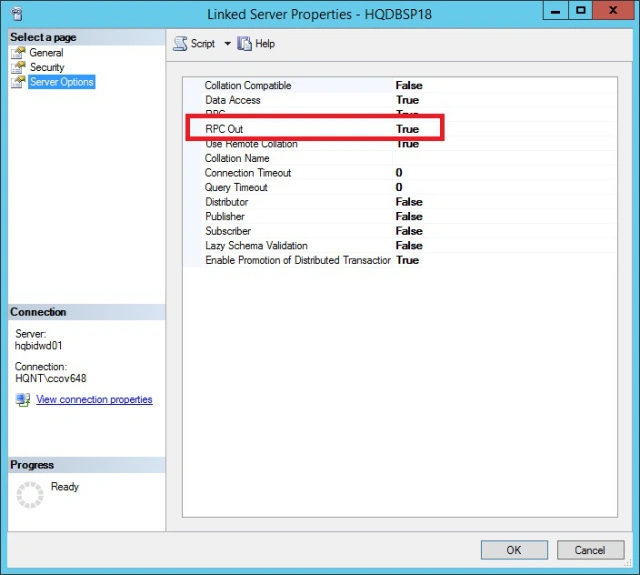
Task: Click the Security page icon
Action: 18,67
